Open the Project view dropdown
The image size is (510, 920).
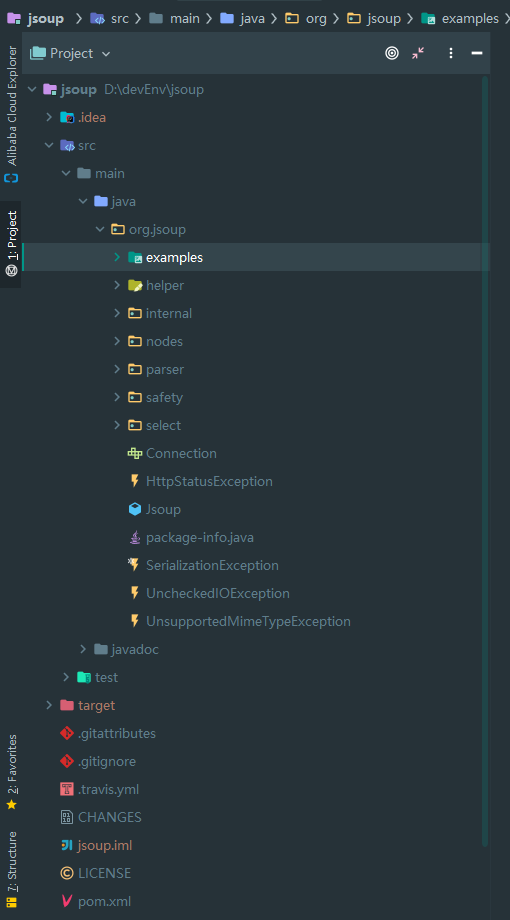click(x=70, y=53)
